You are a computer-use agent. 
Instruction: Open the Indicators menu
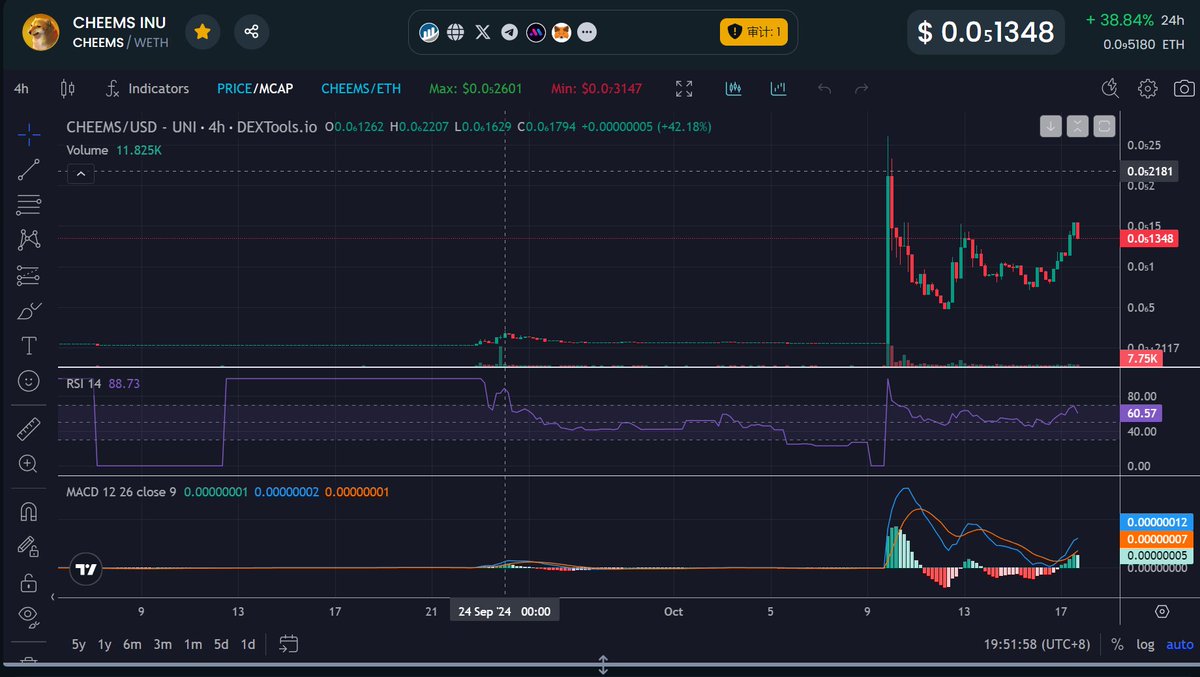[147, 88]
